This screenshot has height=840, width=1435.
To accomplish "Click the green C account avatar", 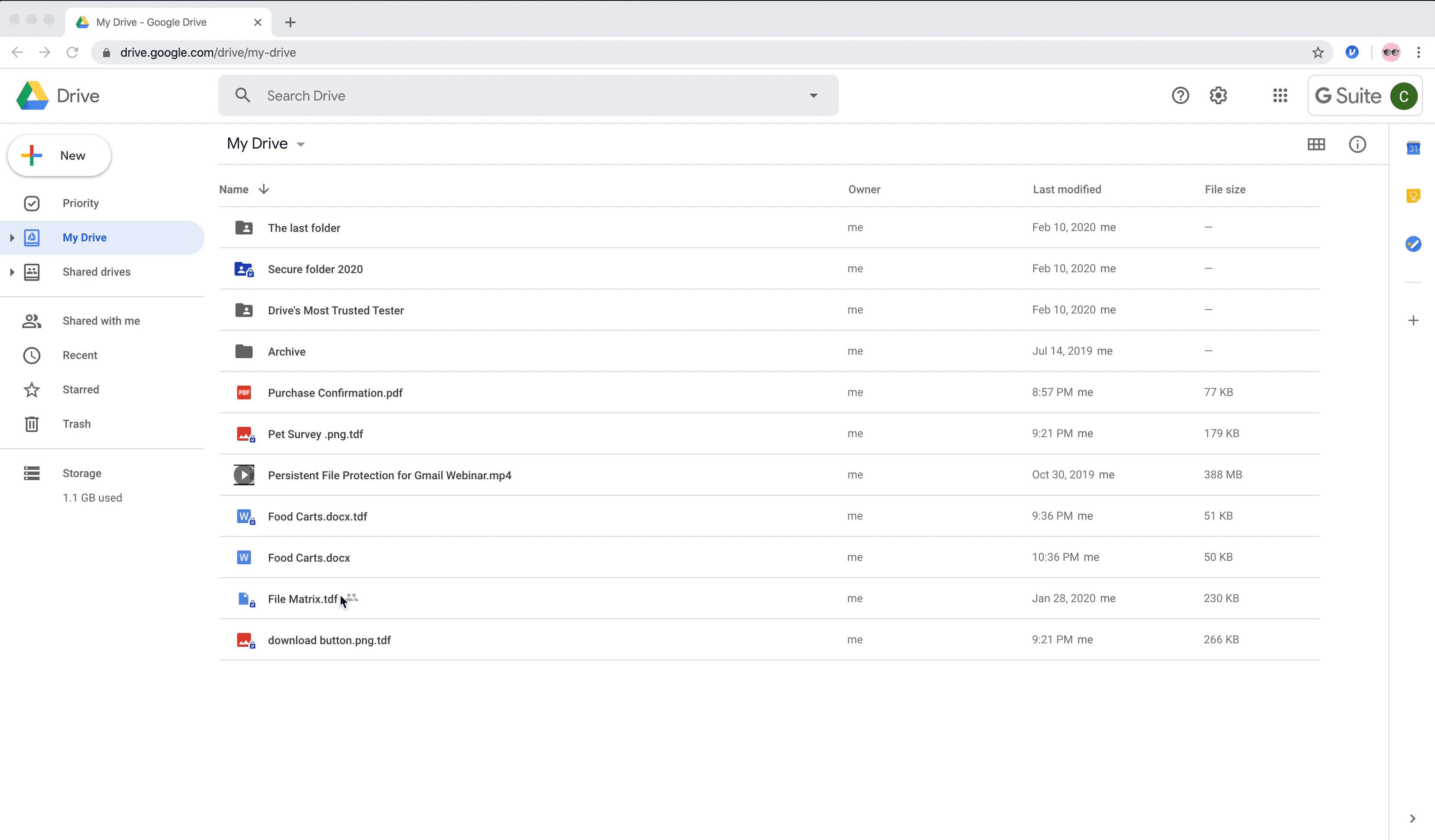I will coord(1403,96).
